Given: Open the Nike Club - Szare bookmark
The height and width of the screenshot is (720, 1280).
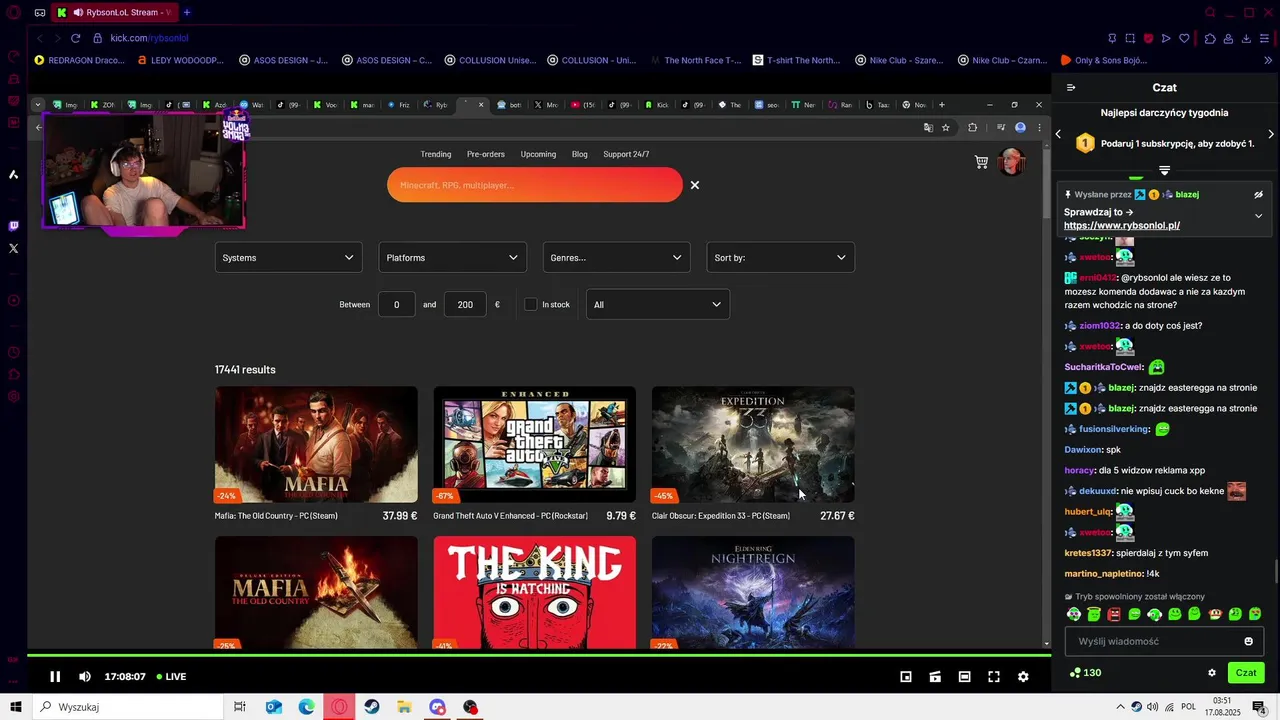Looking at the screenshot, I should click(900, 60).
